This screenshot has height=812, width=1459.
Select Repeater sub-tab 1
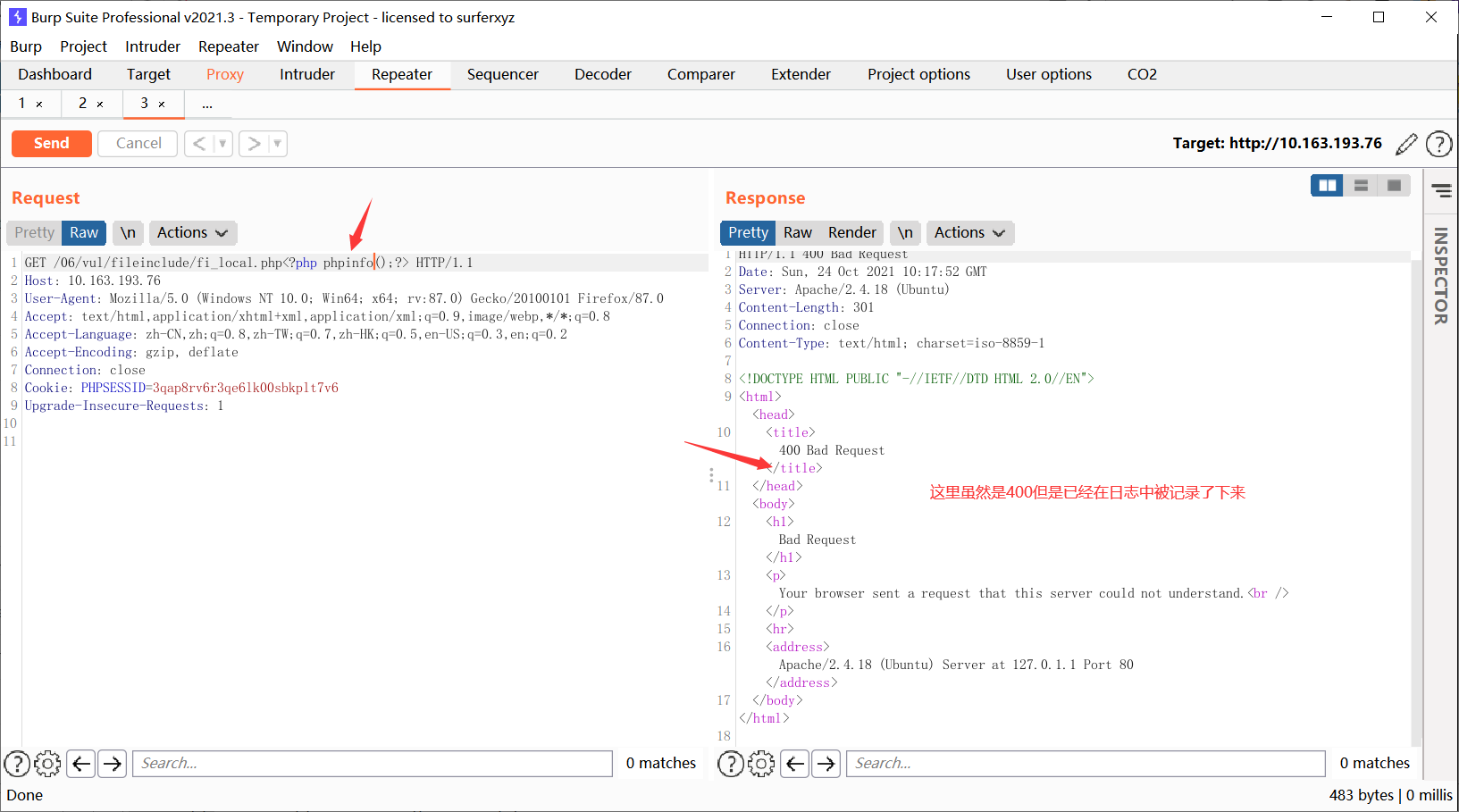tap(22, 104)
